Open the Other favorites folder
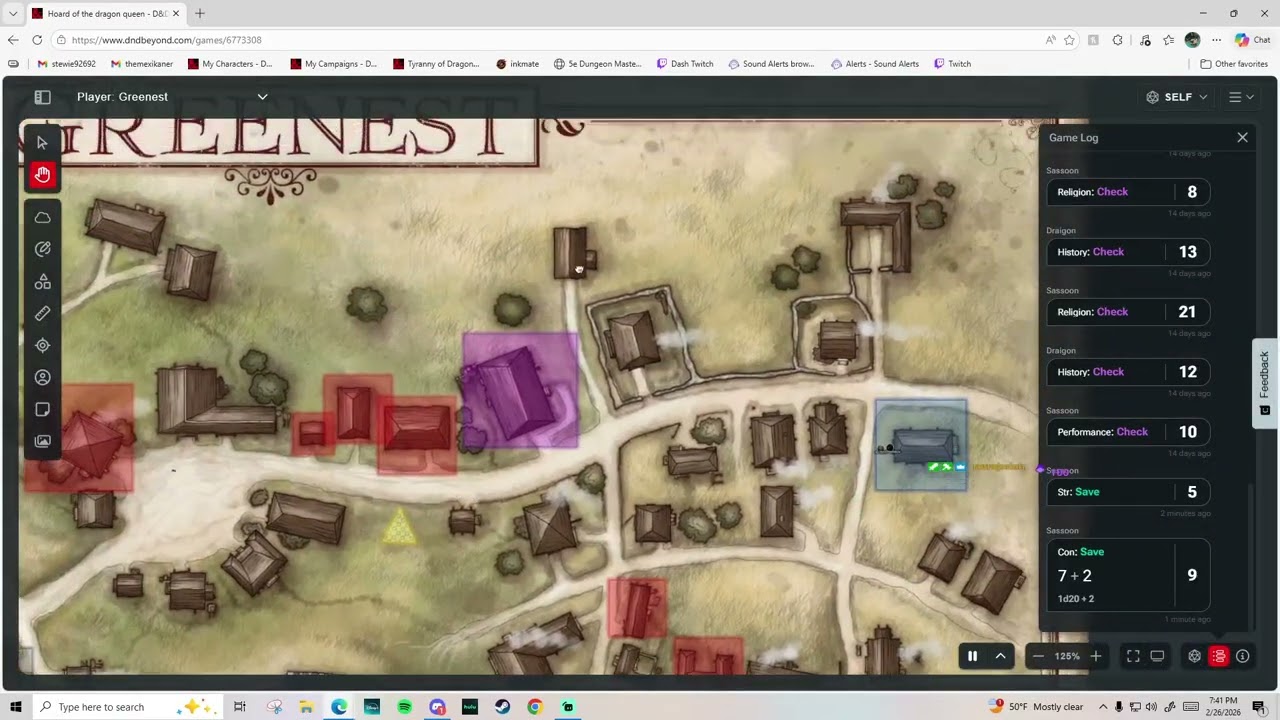 pos(1234,64)
